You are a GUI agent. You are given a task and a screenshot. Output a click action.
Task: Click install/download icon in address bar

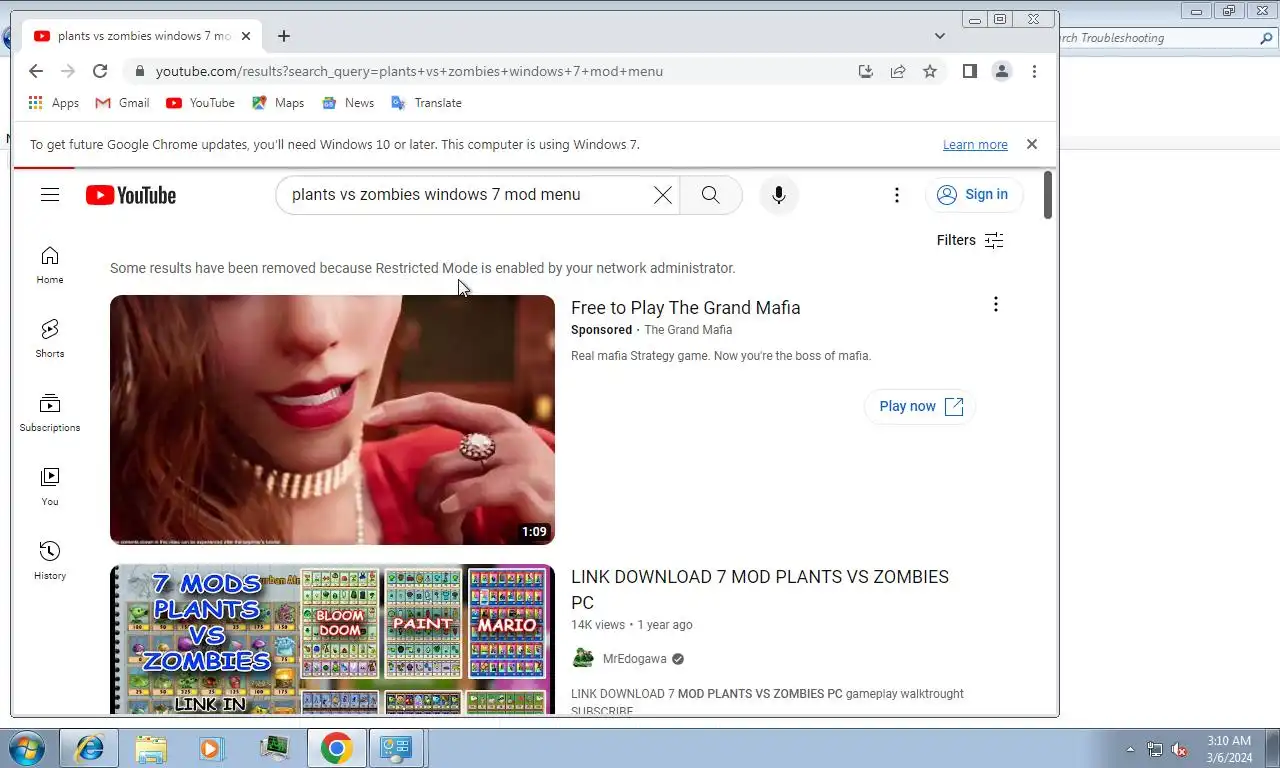point(866,71)
